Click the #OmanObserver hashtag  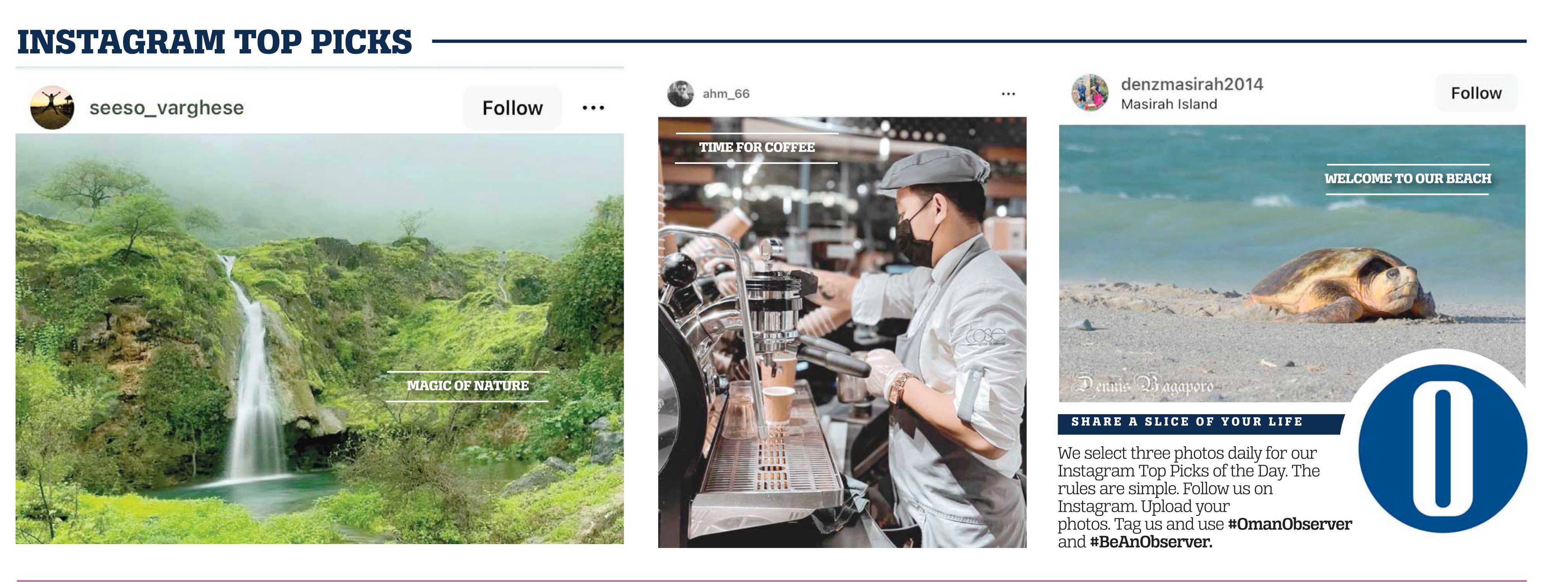pos(1290,524)
